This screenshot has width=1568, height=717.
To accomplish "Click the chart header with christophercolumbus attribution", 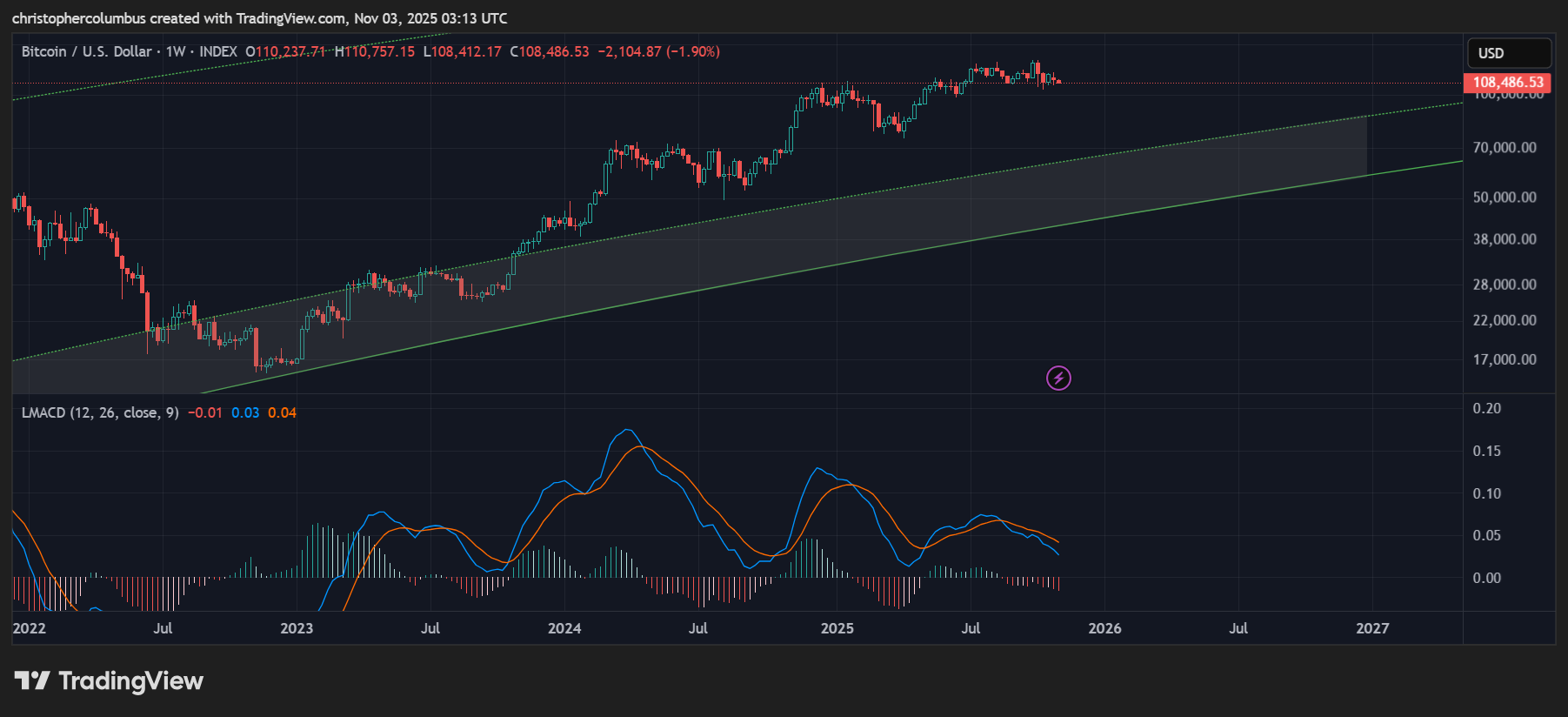I will 260,18.
